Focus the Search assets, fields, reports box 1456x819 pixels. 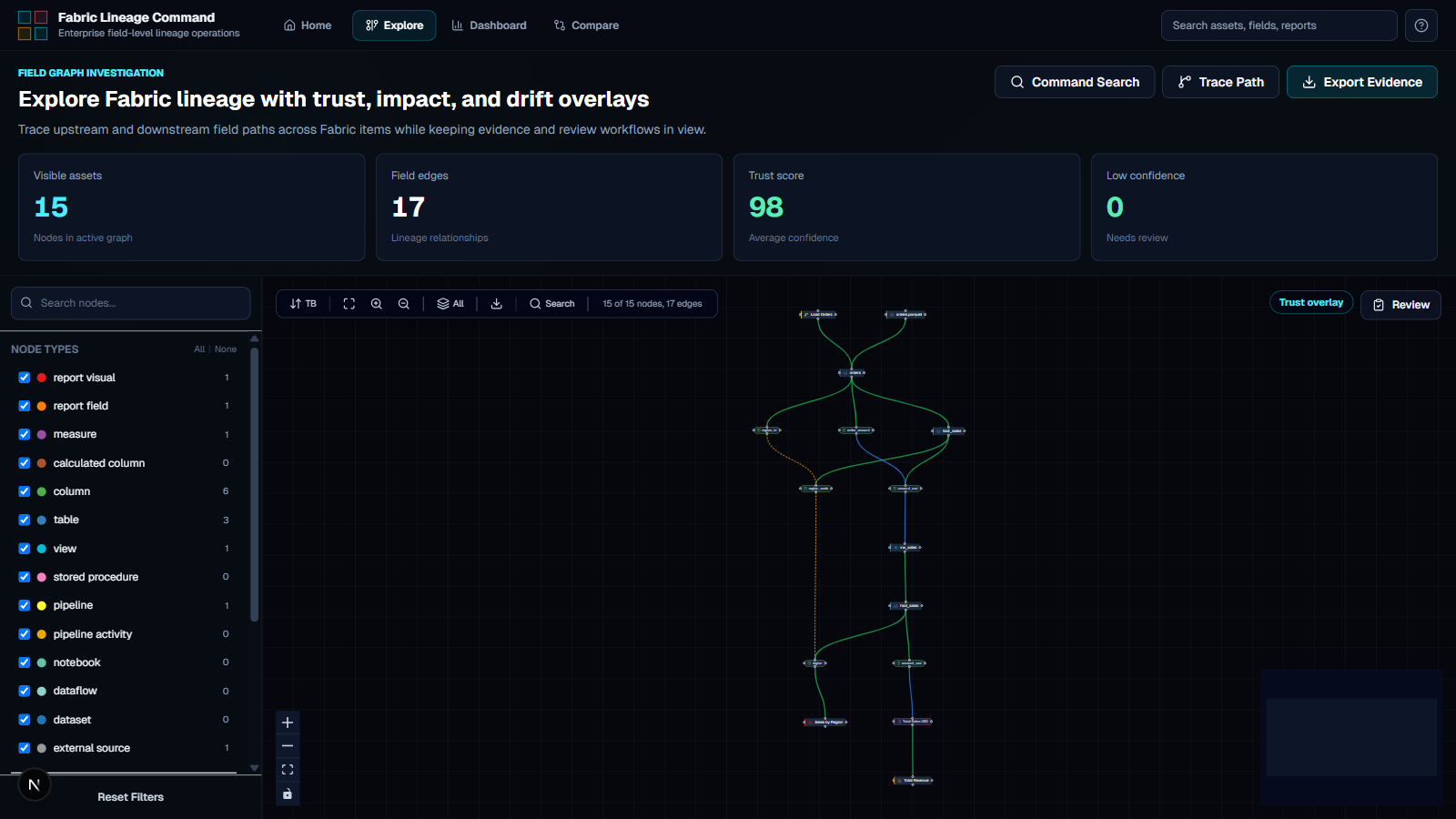(x=1279, y=25)
